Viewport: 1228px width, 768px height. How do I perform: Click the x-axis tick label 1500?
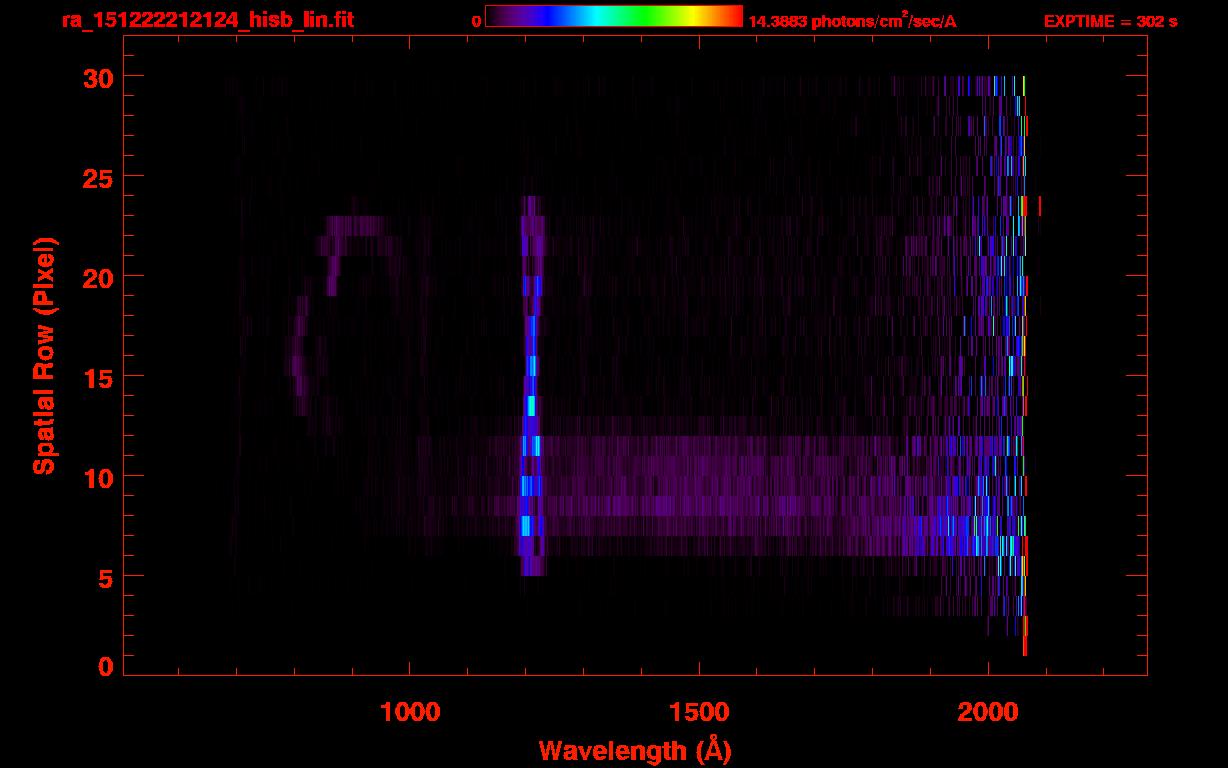[x=699, y=712]
